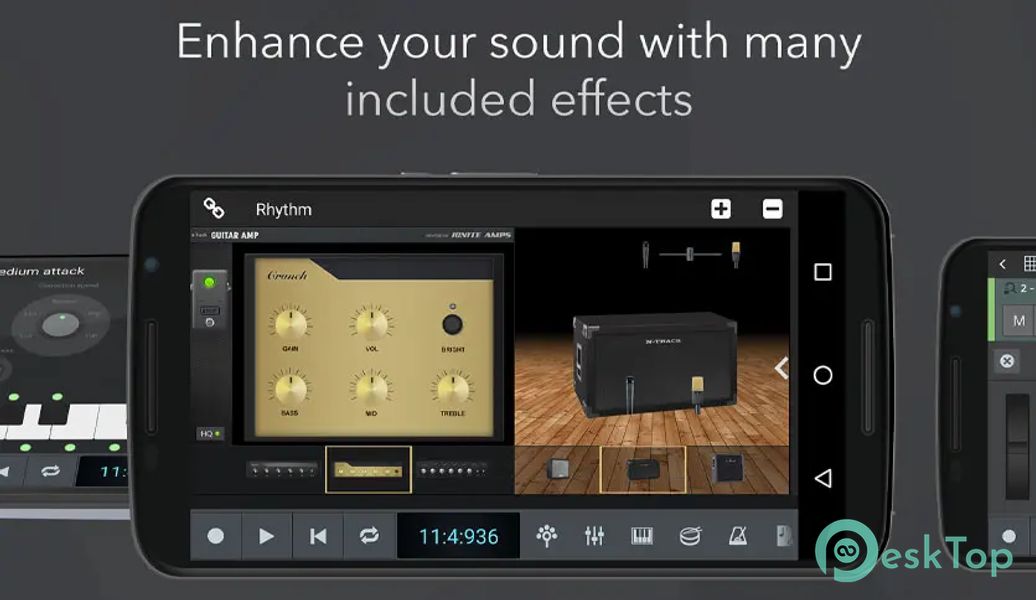Click the circled X icon on right phone
This screenshot has width=1036, height=600.
[1007, 361]
